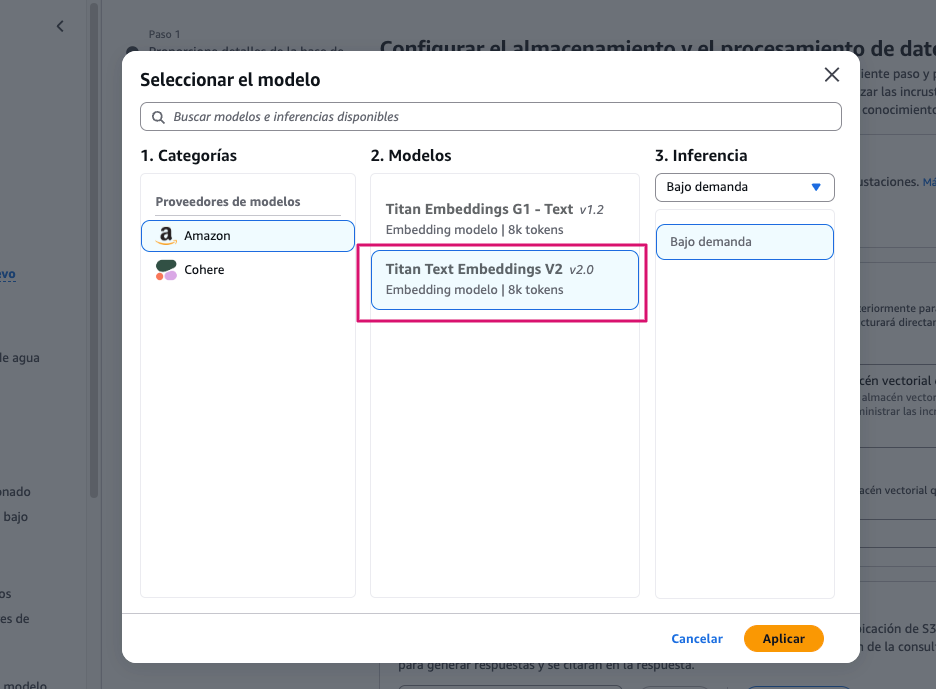Select the Cohere provider

pos(248,270)
